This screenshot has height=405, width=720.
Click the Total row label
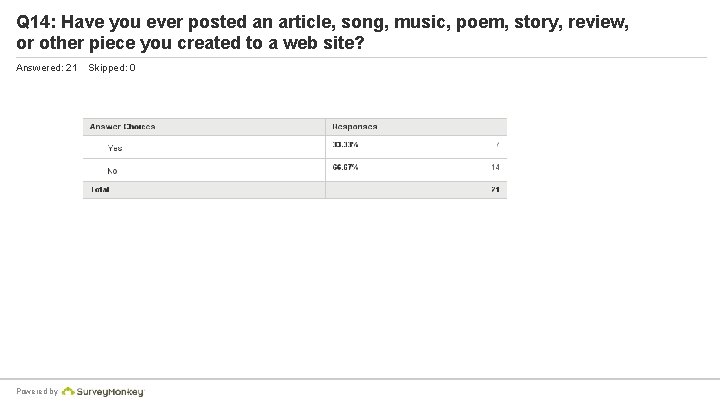(x=100, y=189)
